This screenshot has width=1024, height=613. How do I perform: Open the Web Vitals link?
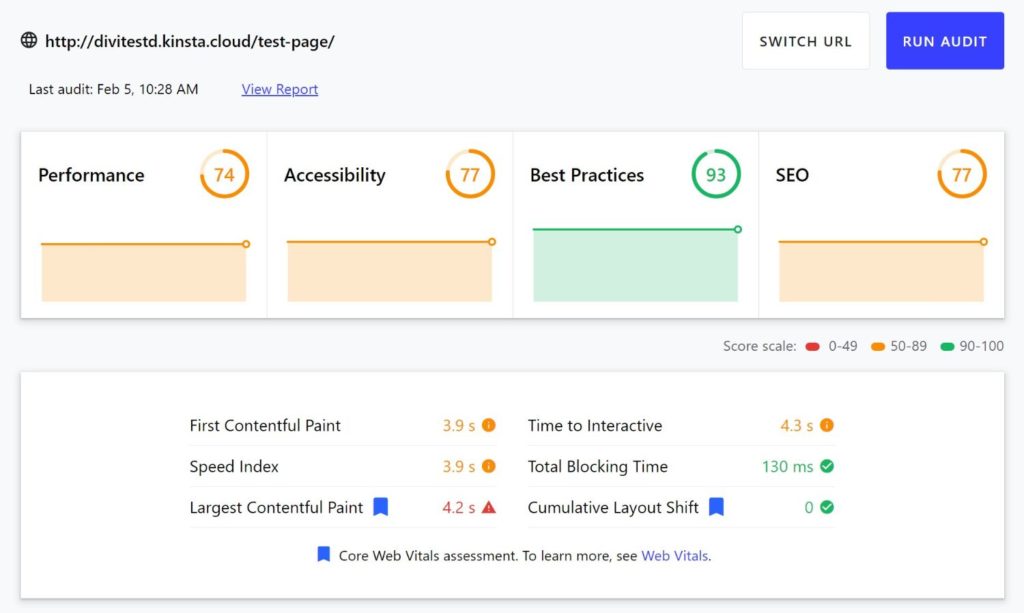pyautogui.click(x=674, y=555)
